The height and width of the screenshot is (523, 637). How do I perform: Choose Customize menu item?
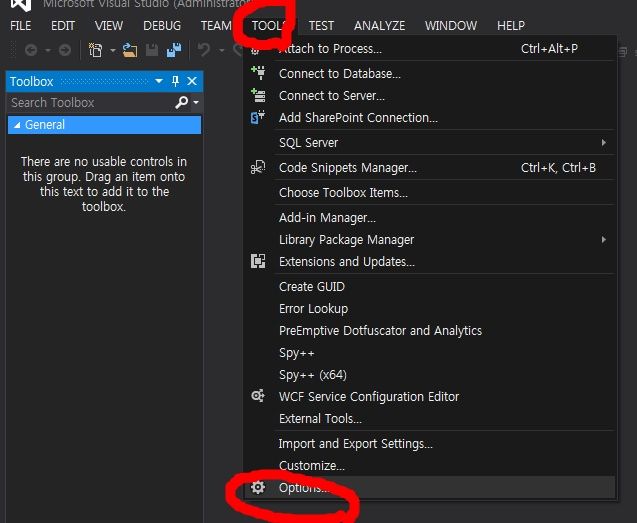point(431,466)
